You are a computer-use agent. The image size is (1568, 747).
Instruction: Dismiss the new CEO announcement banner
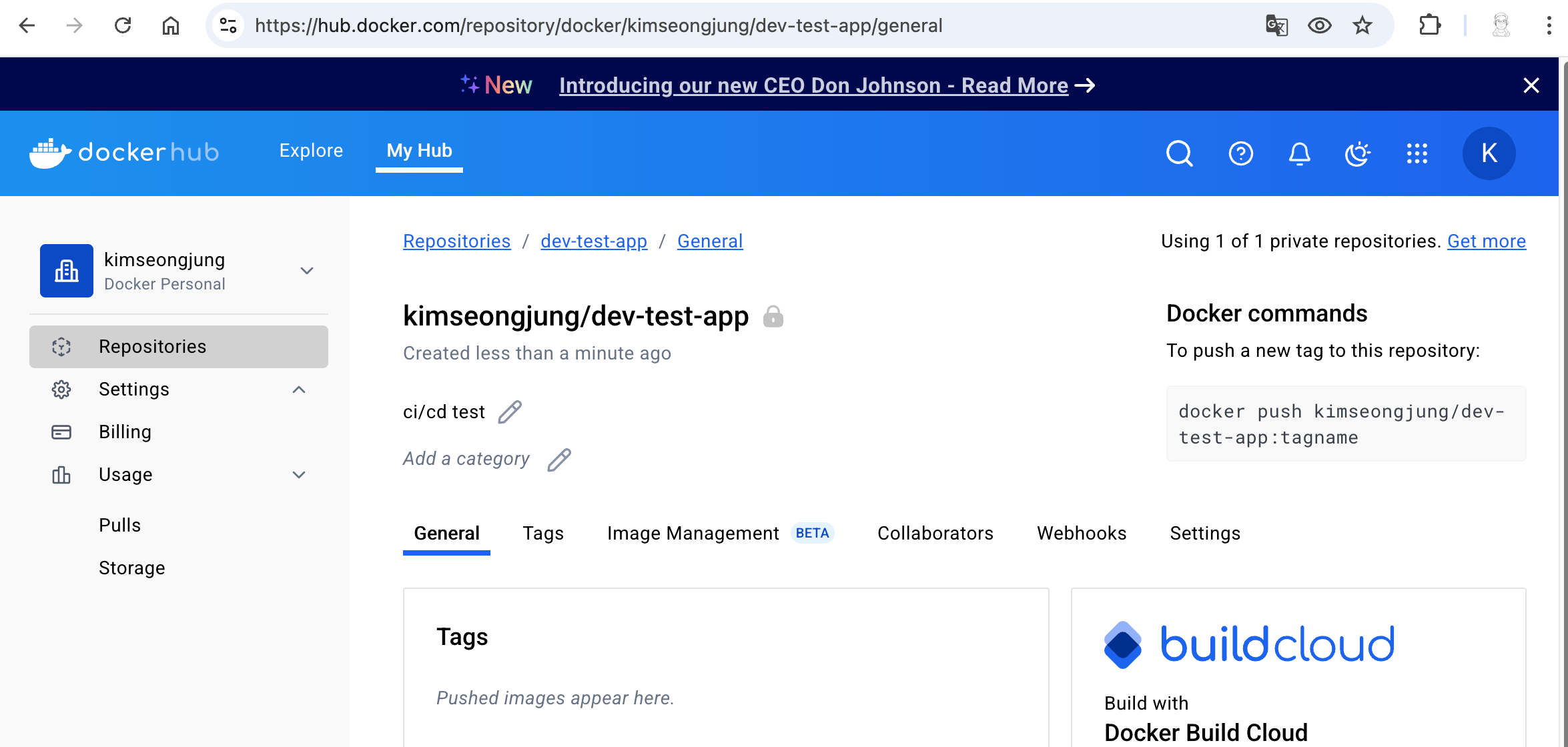(1531, 85)
